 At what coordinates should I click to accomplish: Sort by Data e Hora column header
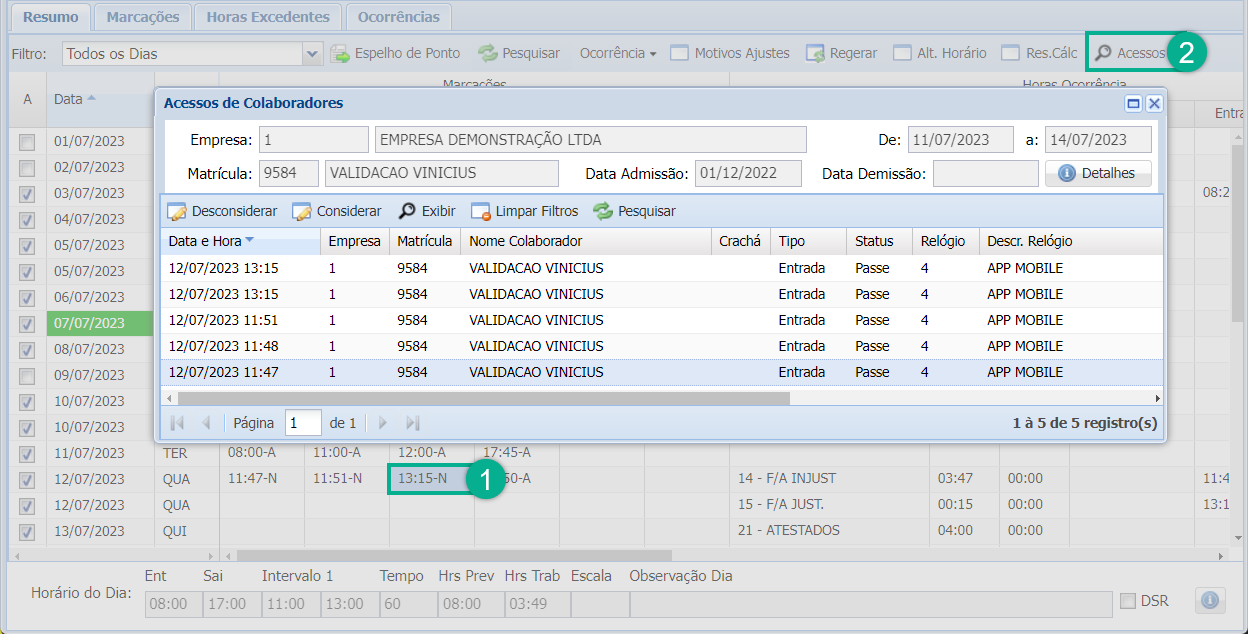click(x=210, y=241)
